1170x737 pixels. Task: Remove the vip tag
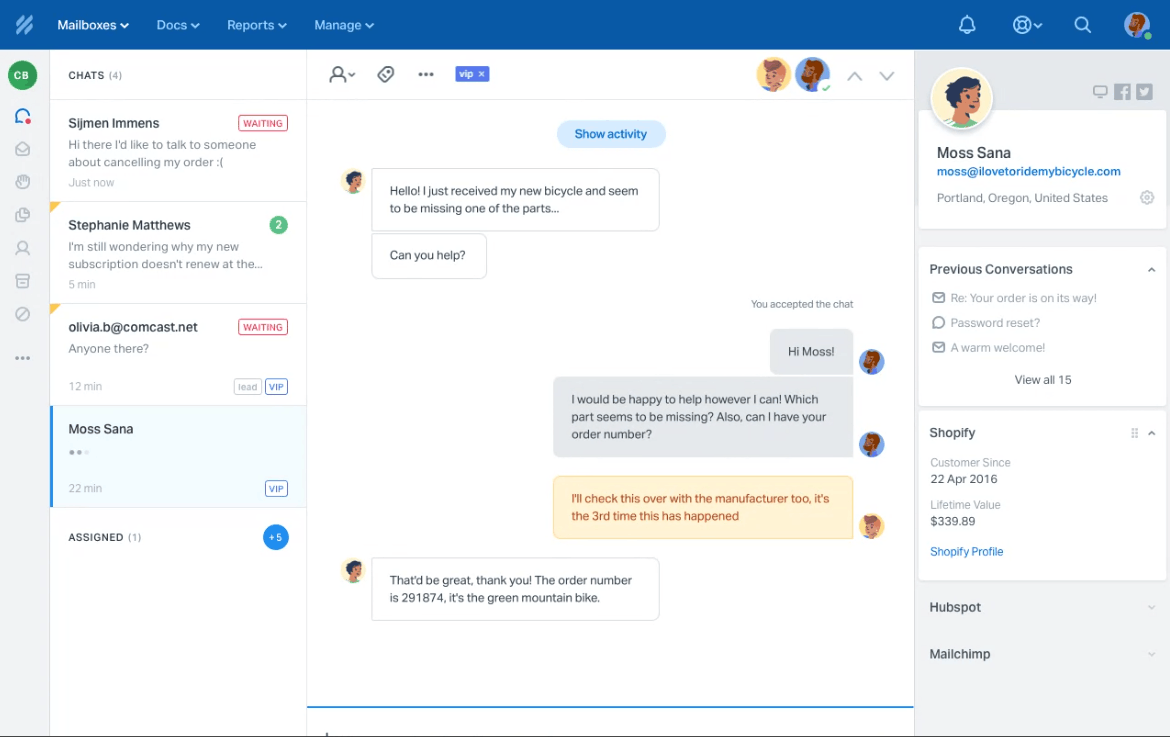point(482,74)
